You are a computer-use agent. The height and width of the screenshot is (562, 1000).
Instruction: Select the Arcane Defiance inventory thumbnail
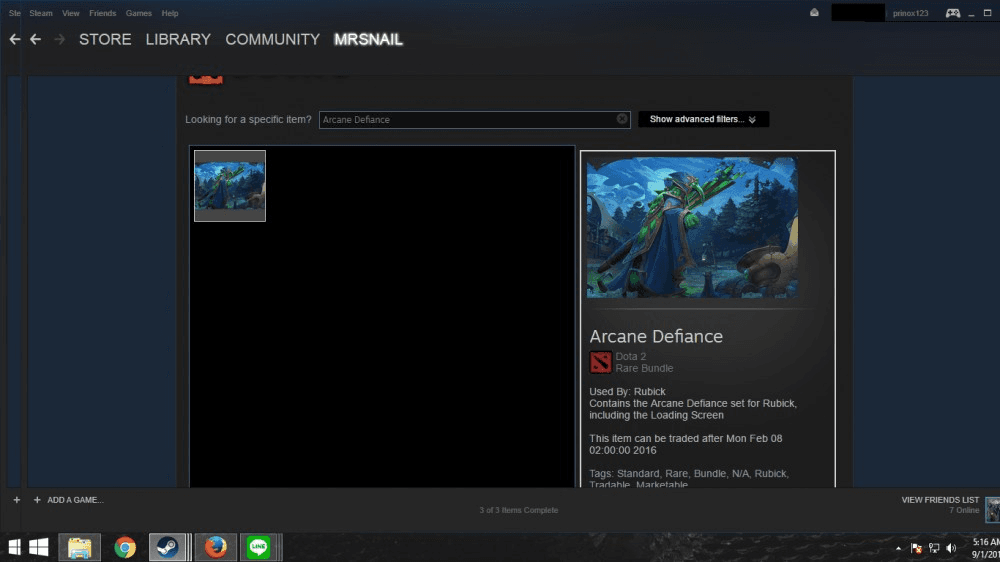pyautogui.click(x=230, y=186)
